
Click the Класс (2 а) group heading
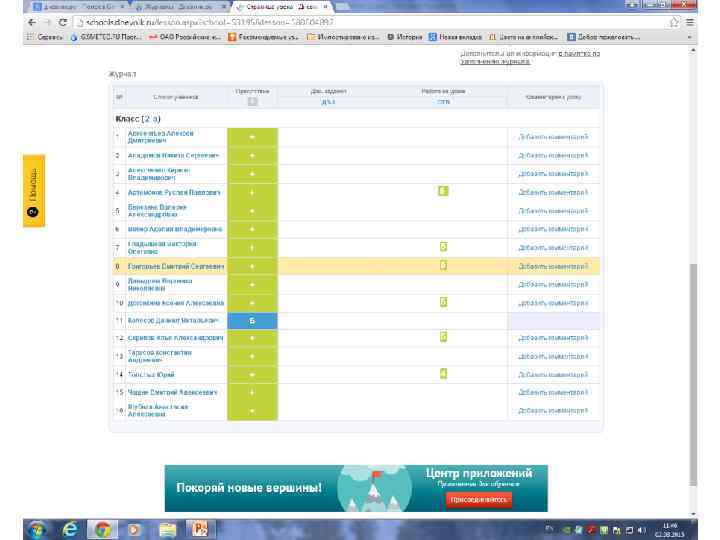(138, 118)
